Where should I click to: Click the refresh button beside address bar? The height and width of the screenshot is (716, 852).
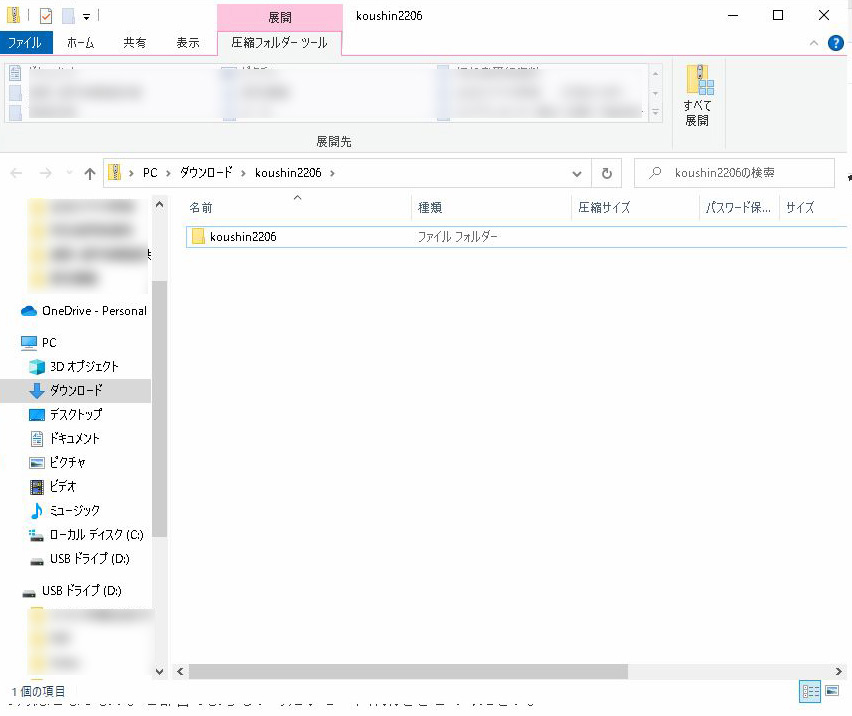(606, 173)
